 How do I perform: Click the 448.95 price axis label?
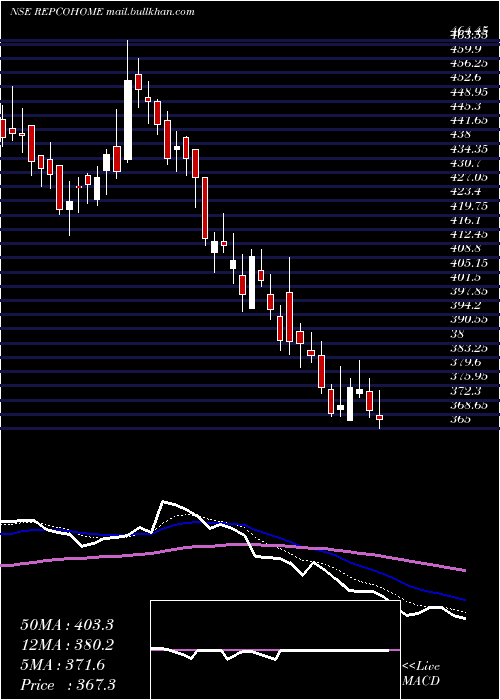point(467,92)
